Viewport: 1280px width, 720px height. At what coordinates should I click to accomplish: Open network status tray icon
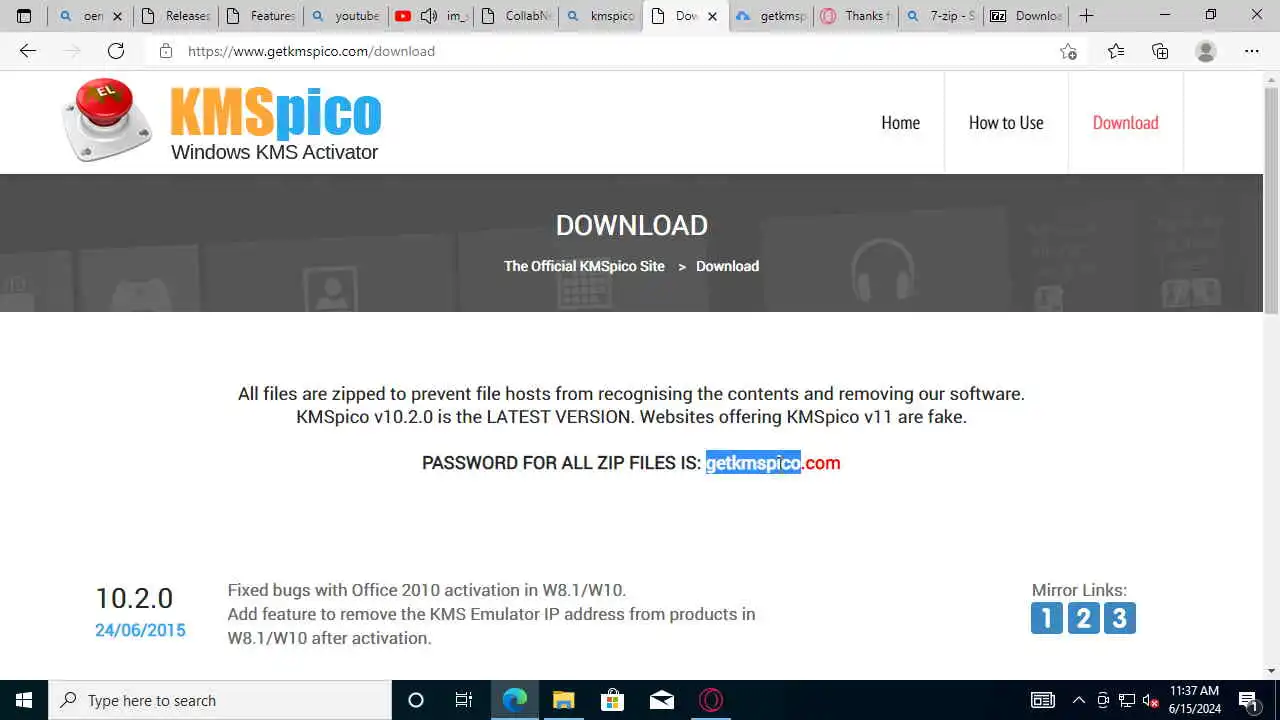point(1127,700)
